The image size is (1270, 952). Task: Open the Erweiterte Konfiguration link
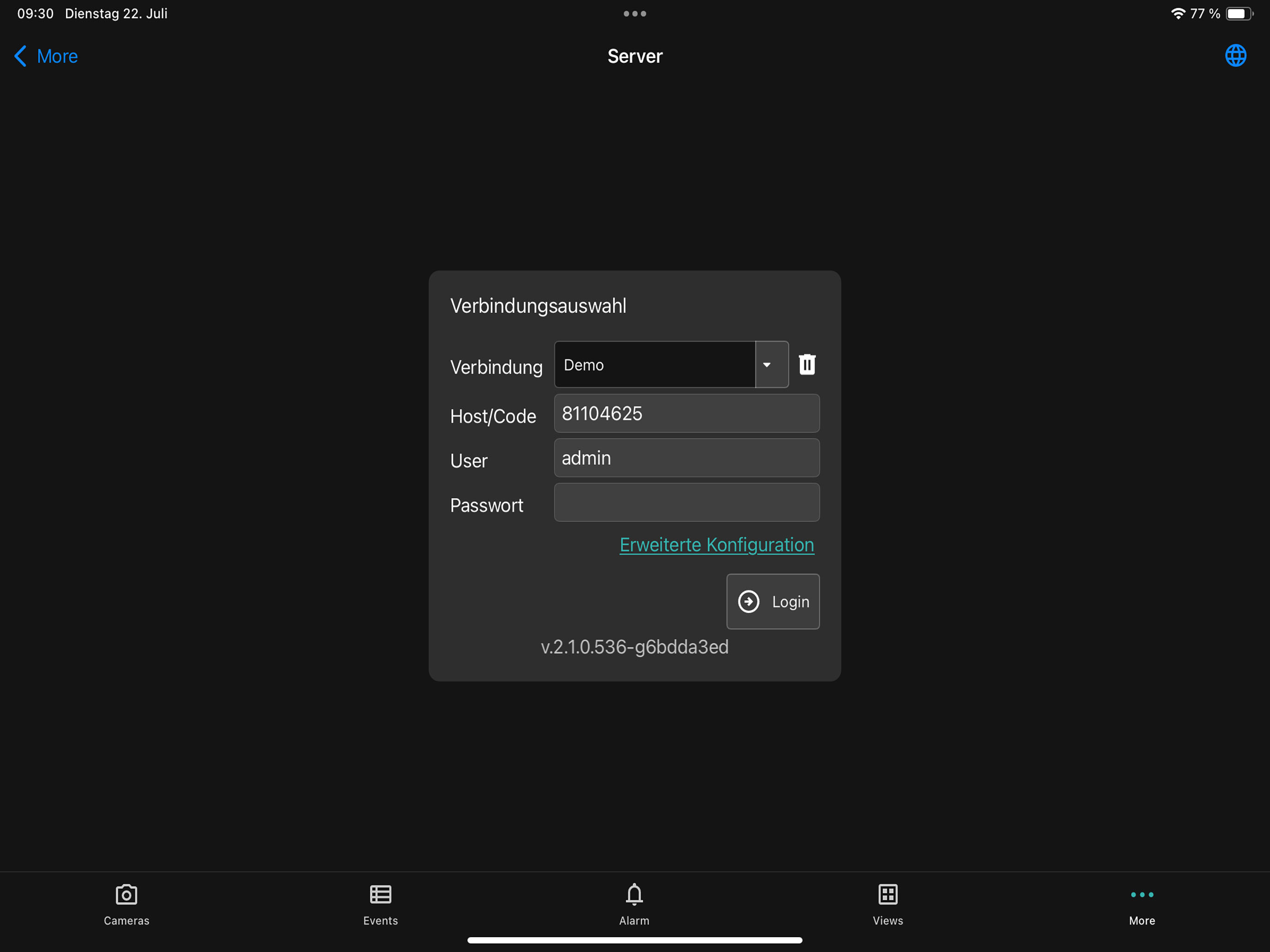[x=717, y=545]
